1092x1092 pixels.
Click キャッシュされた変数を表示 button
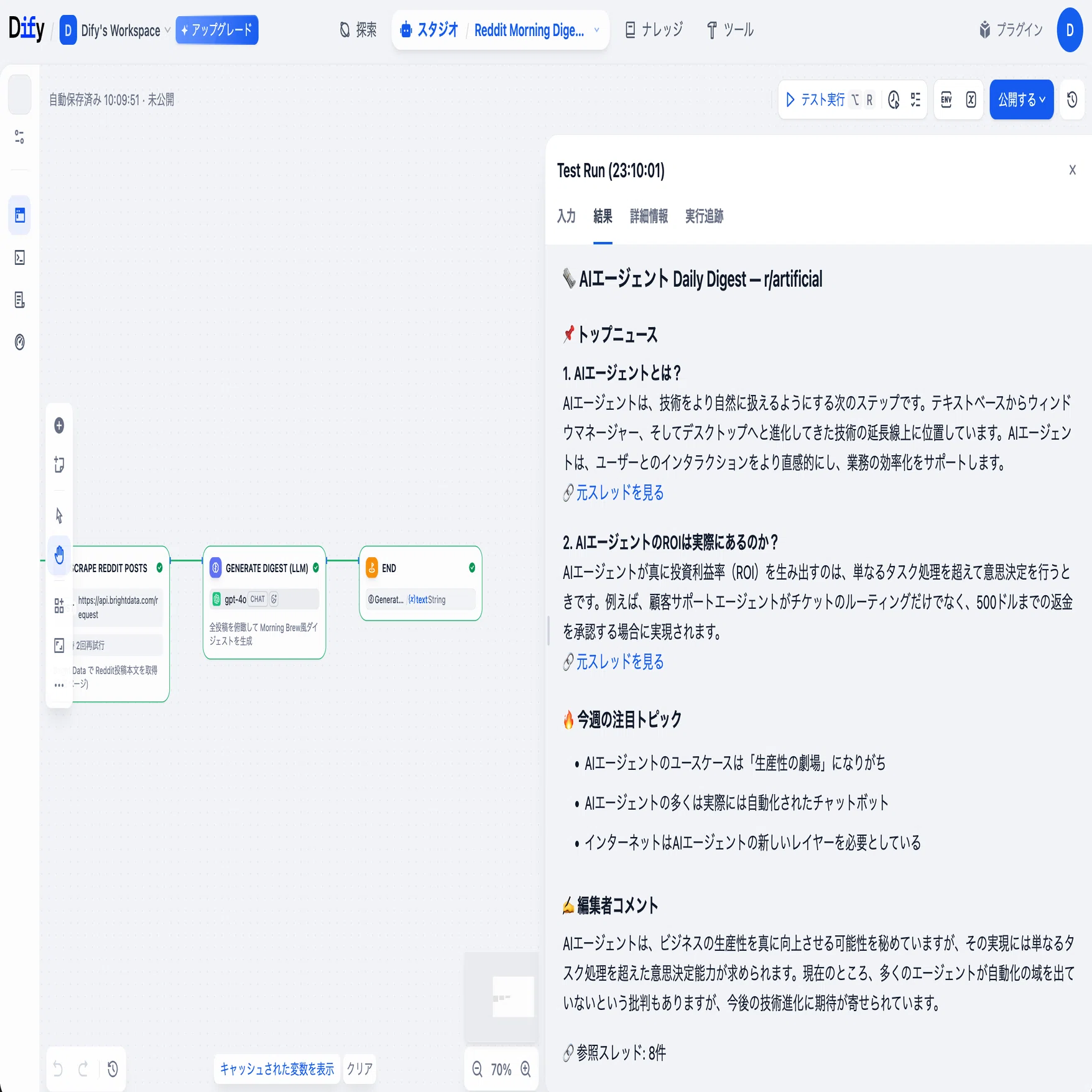tap(277, 1069)
